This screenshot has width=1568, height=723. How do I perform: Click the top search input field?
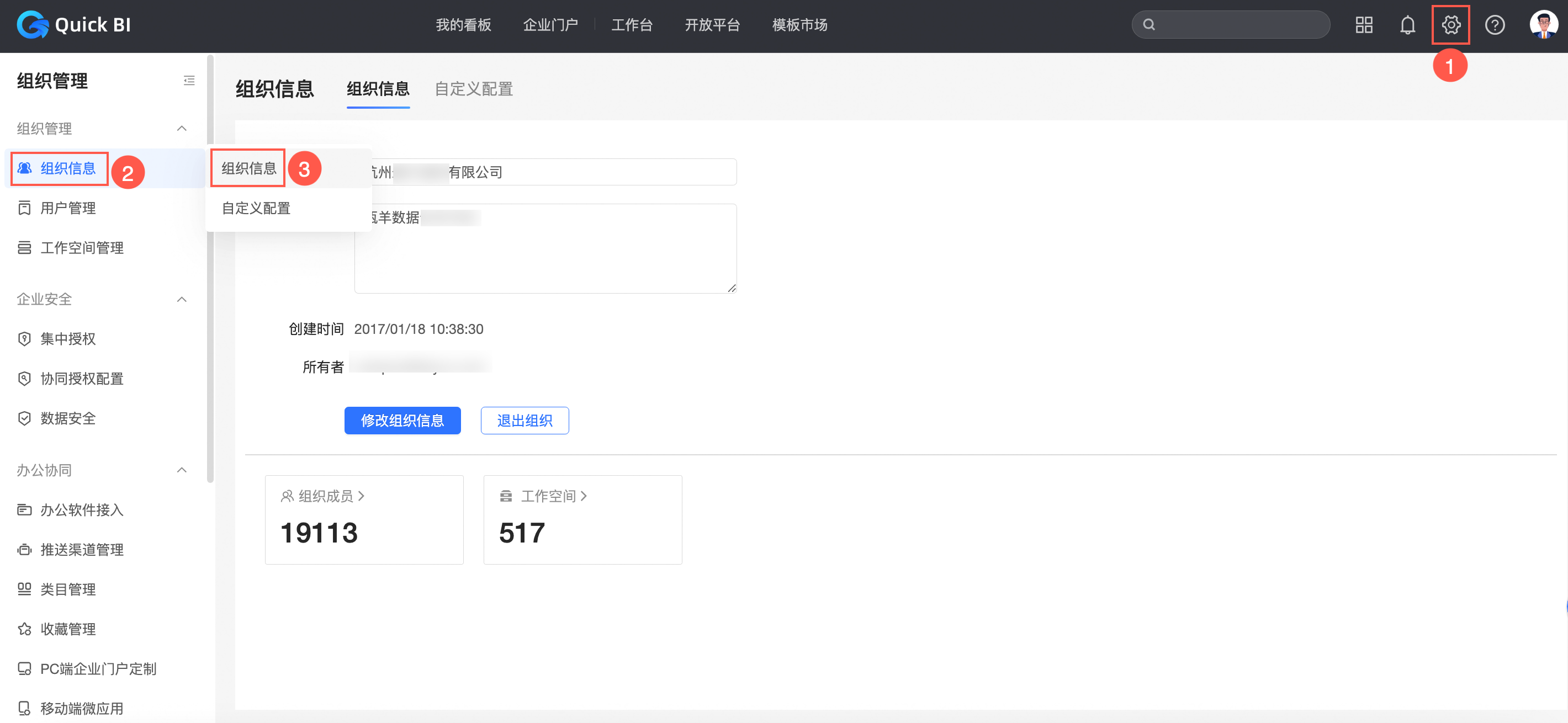click(x=1236, y=25)
